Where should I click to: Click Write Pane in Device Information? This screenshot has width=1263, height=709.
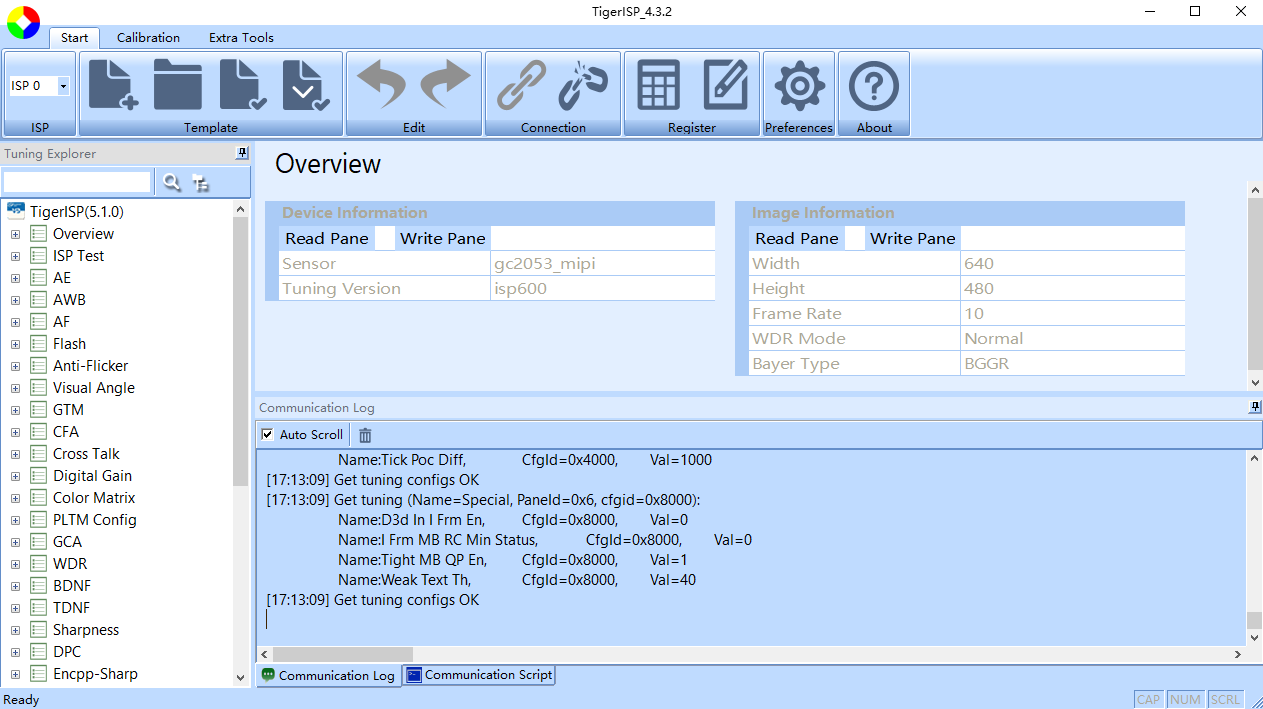tap(442, 238)
